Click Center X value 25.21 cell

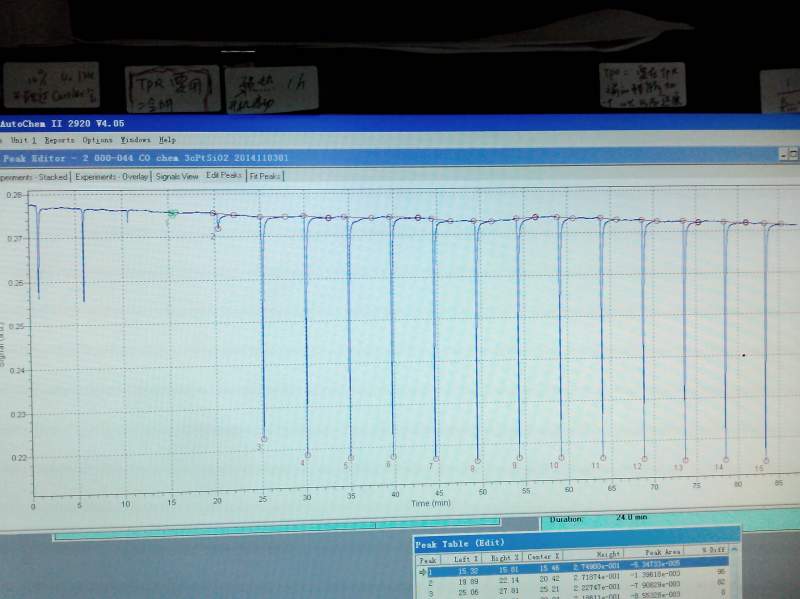pos(550,589)
